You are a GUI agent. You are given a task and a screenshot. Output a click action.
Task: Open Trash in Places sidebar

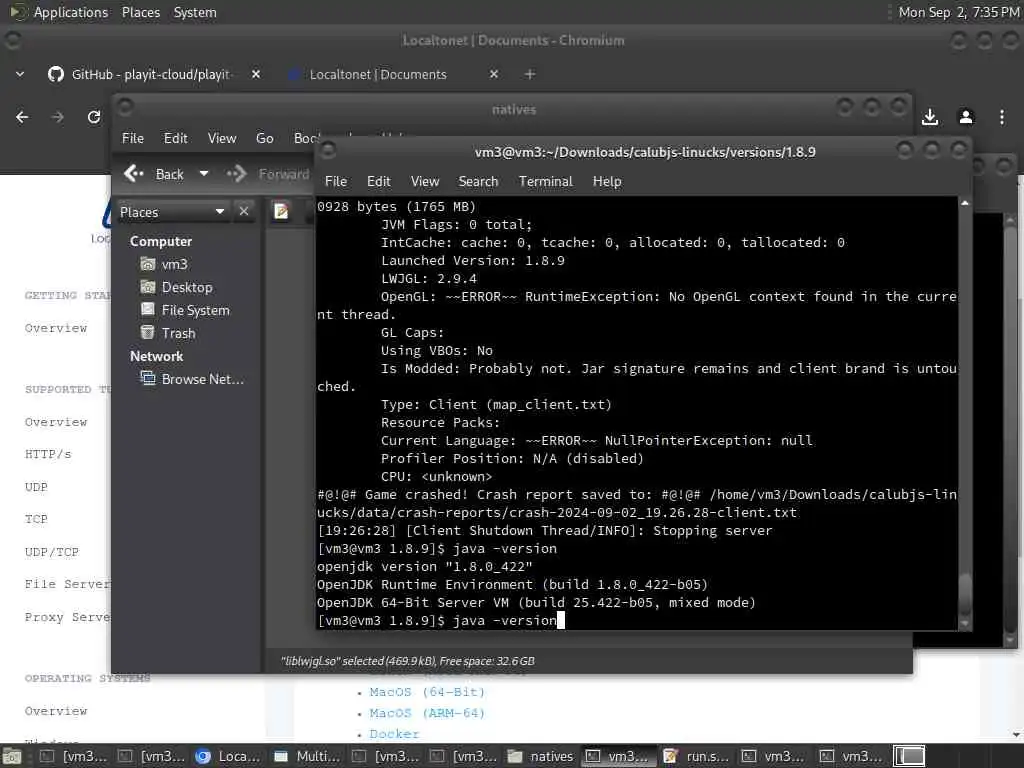pos(168,333)
